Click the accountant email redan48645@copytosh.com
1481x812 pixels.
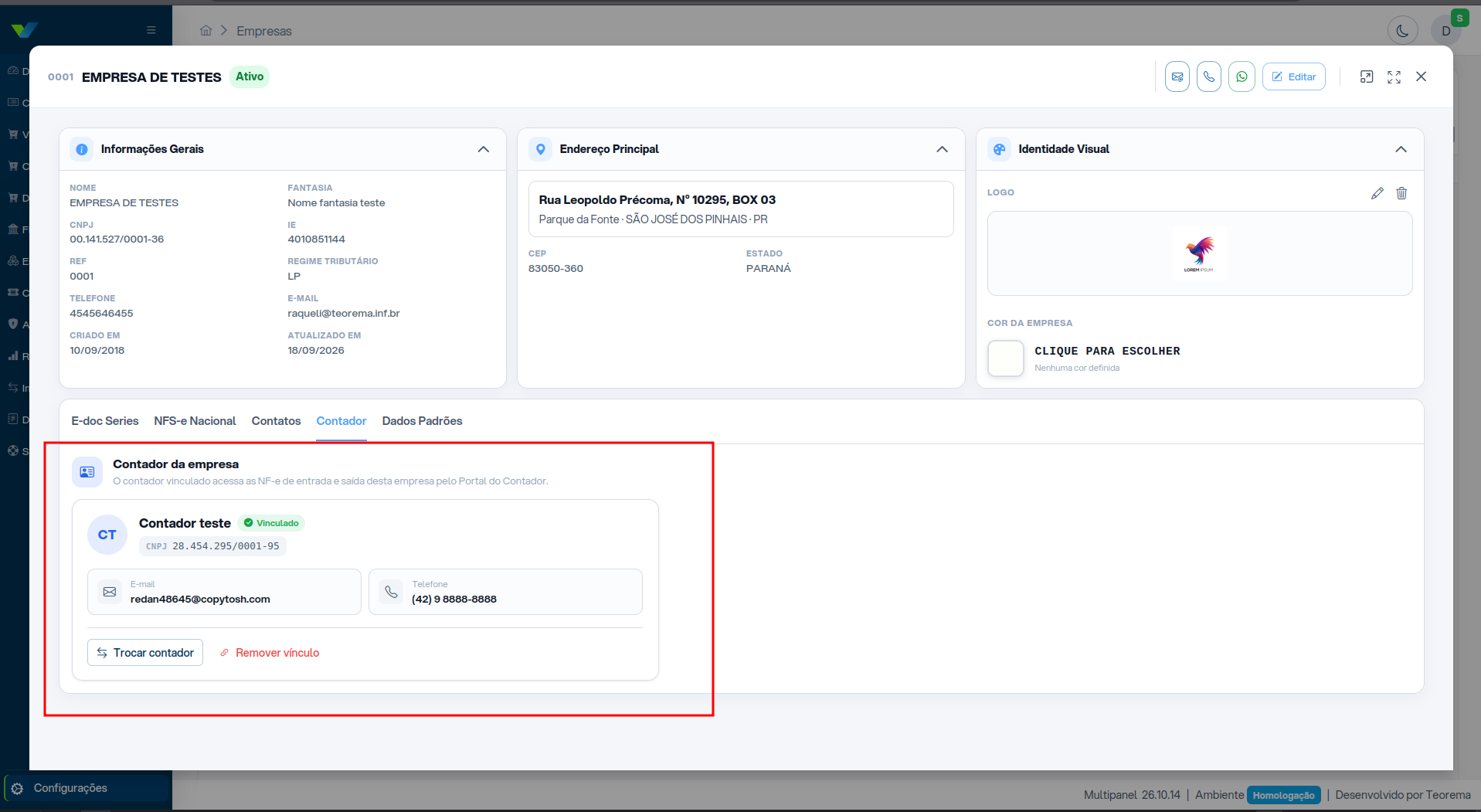pos(200,600)
